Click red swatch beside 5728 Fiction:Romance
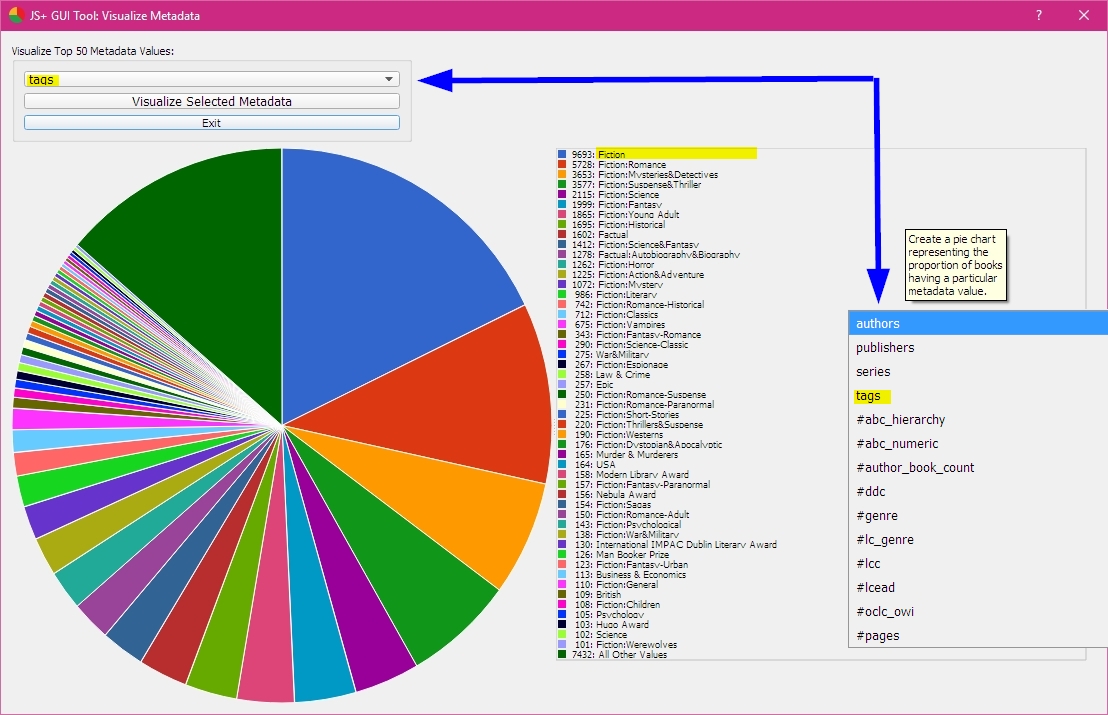This screenshot has height=715, width=1108. tap(562, 164)
